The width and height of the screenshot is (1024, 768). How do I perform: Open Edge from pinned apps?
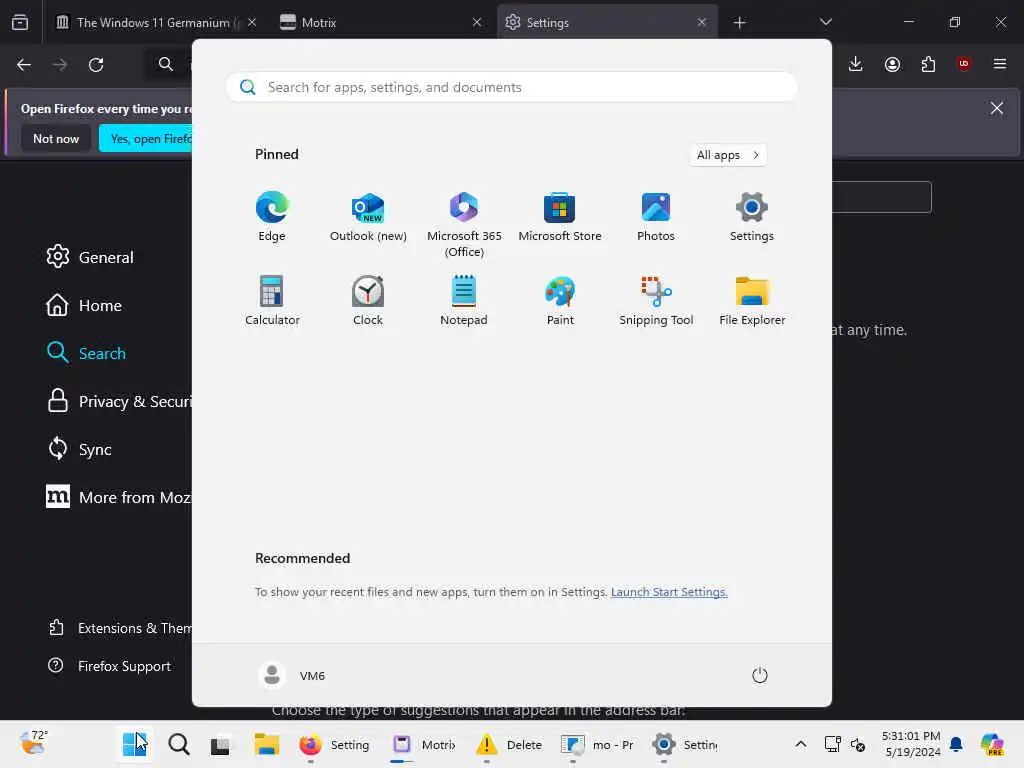click(272, 217)
